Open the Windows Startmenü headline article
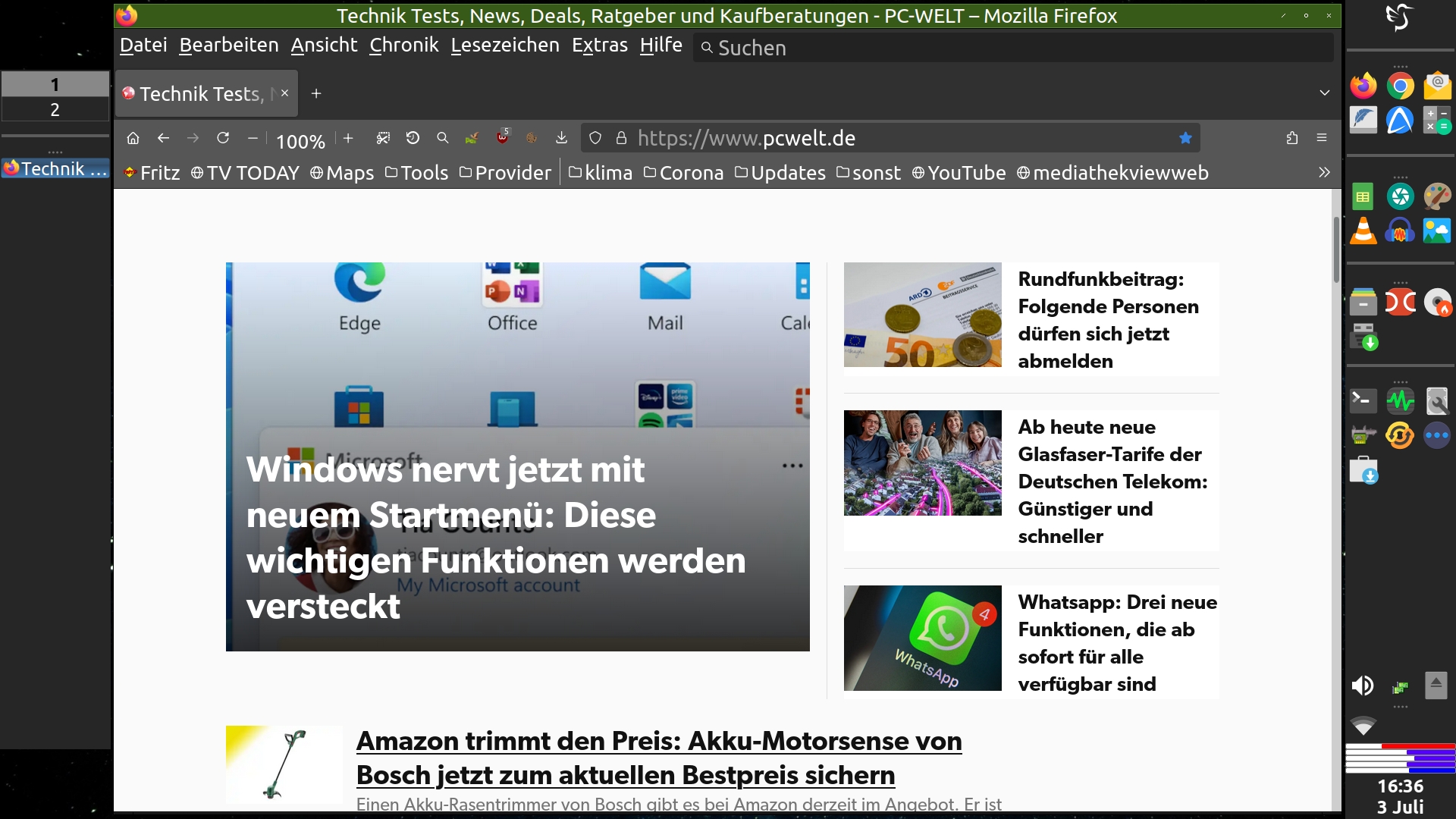 (496, 538)
